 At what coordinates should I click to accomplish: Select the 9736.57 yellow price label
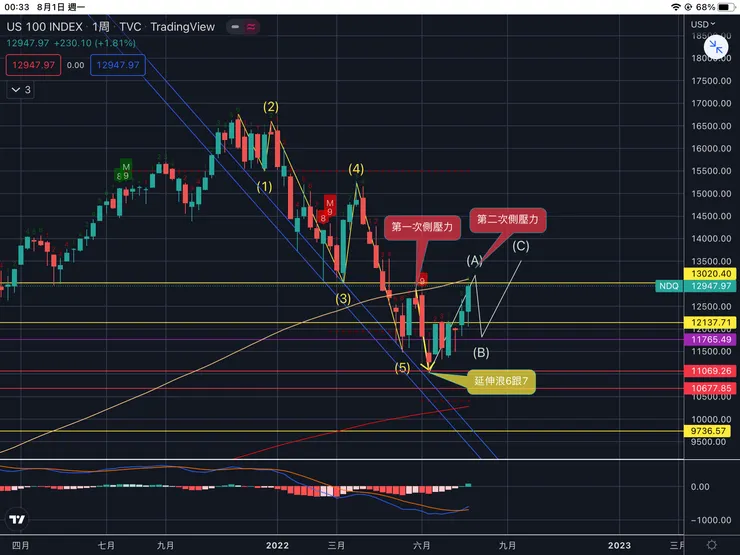point(707,431)
